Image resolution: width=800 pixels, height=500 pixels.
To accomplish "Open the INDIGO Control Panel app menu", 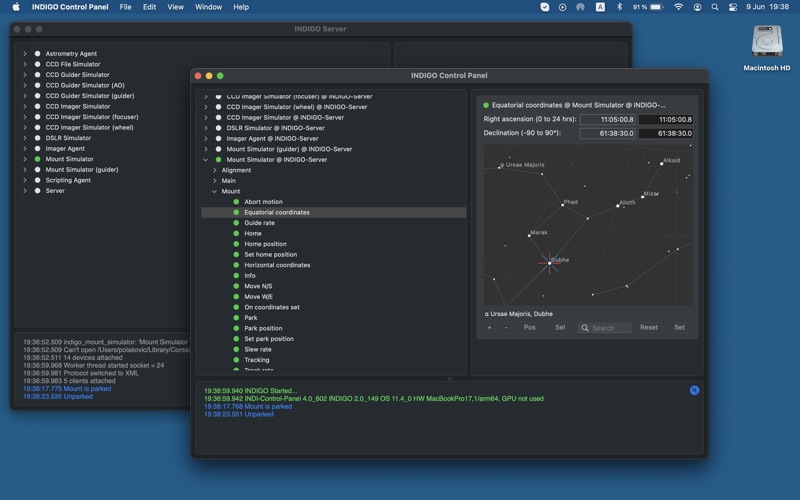I will pos(70,7).
